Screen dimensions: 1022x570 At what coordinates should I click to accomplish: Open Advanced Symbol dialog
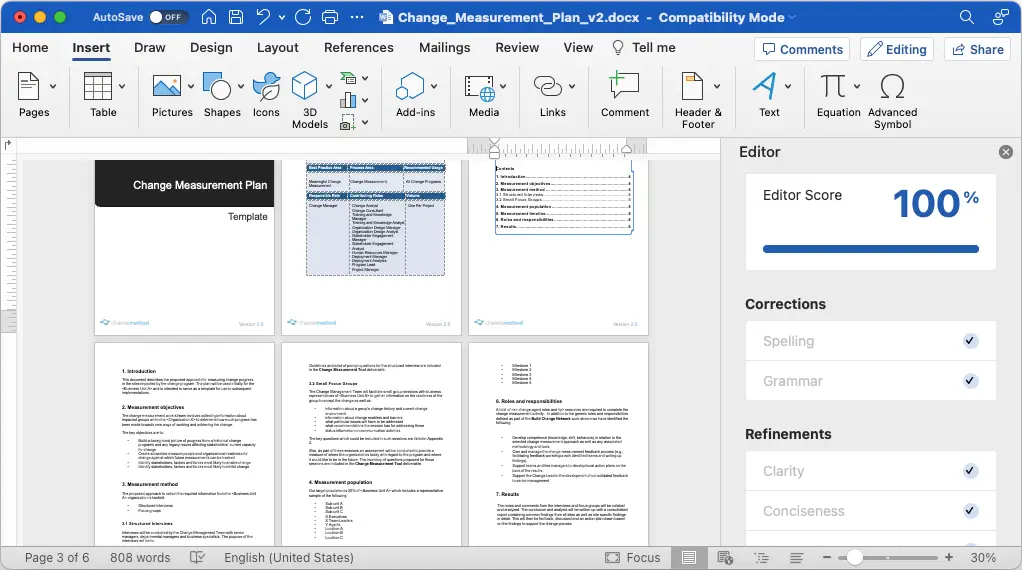click(892, 100)
